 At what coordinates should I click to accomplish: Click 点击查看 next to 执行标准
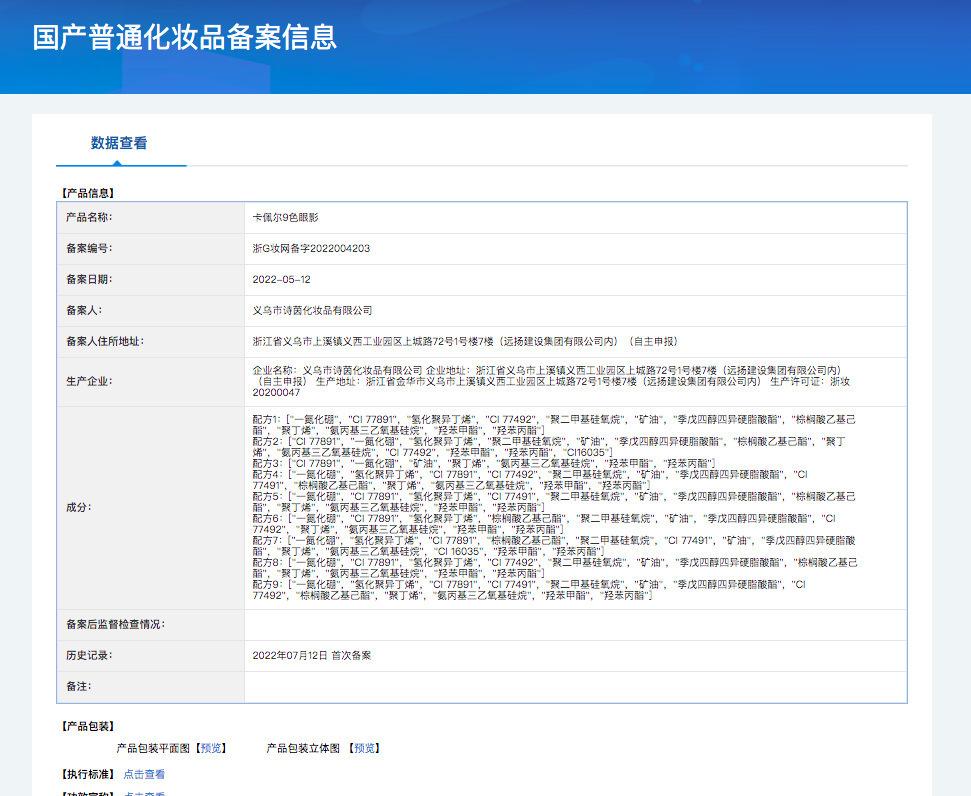pos(144,774)
